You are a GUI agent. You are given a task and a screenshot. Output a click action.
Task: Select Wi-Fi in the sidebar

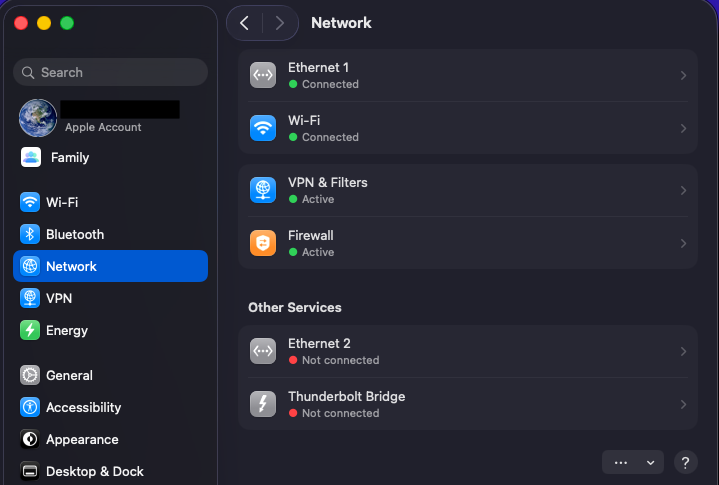click(x=111, y=202)
